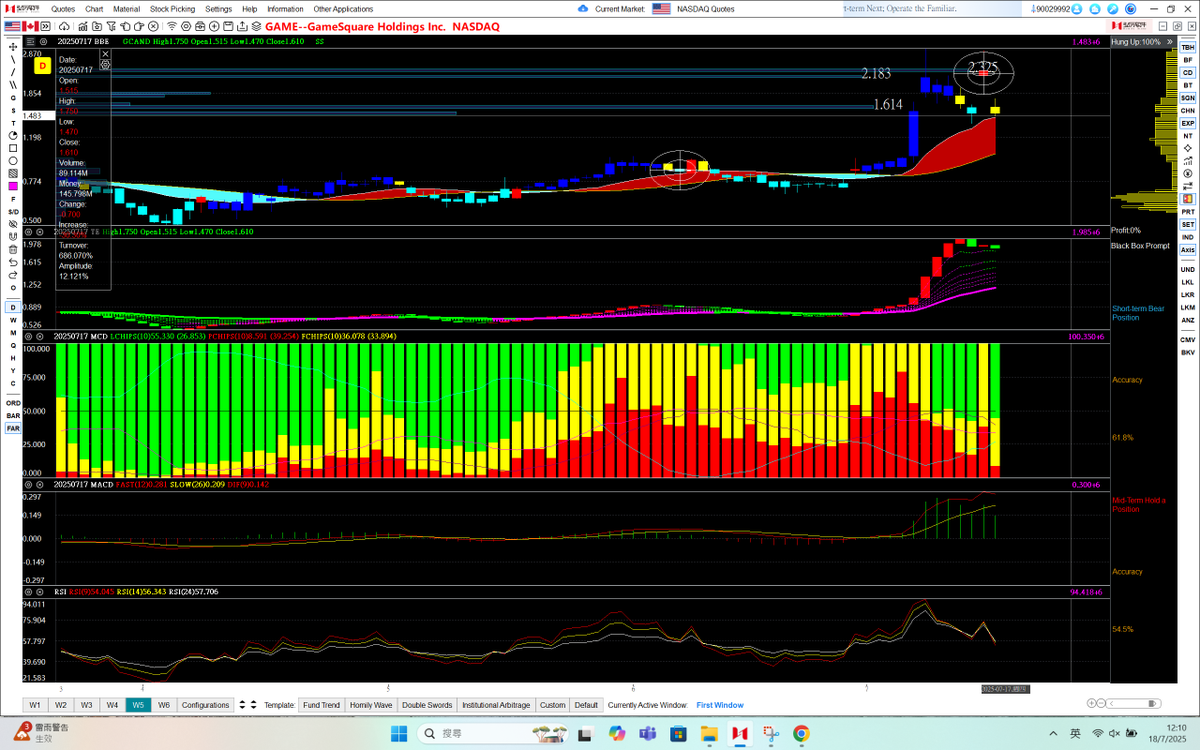Click the Axis button in right sidebar

coord(1188,249)
